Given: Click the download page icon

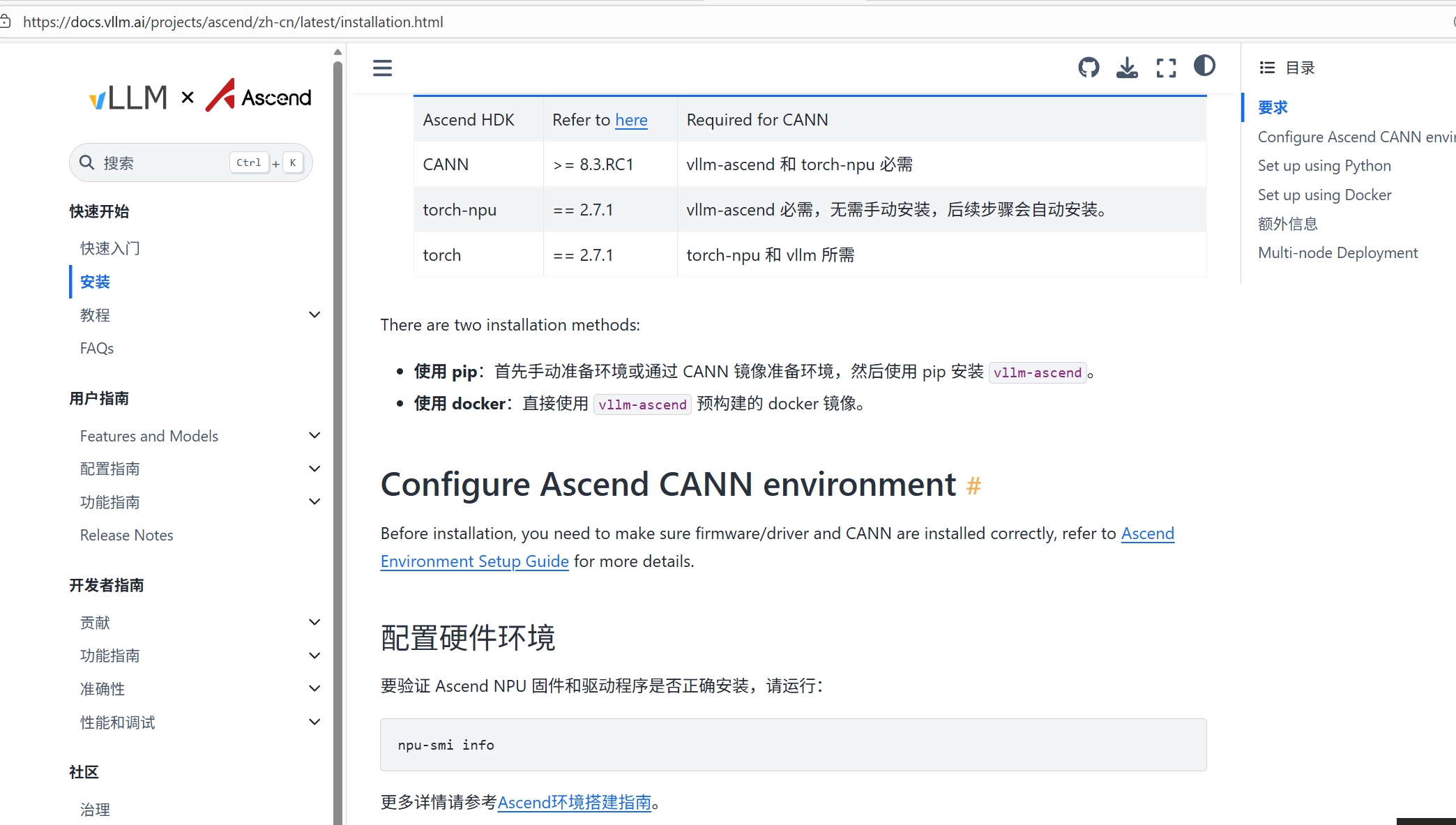Looking at the screenshot, I should click(x=1127, y=68).
